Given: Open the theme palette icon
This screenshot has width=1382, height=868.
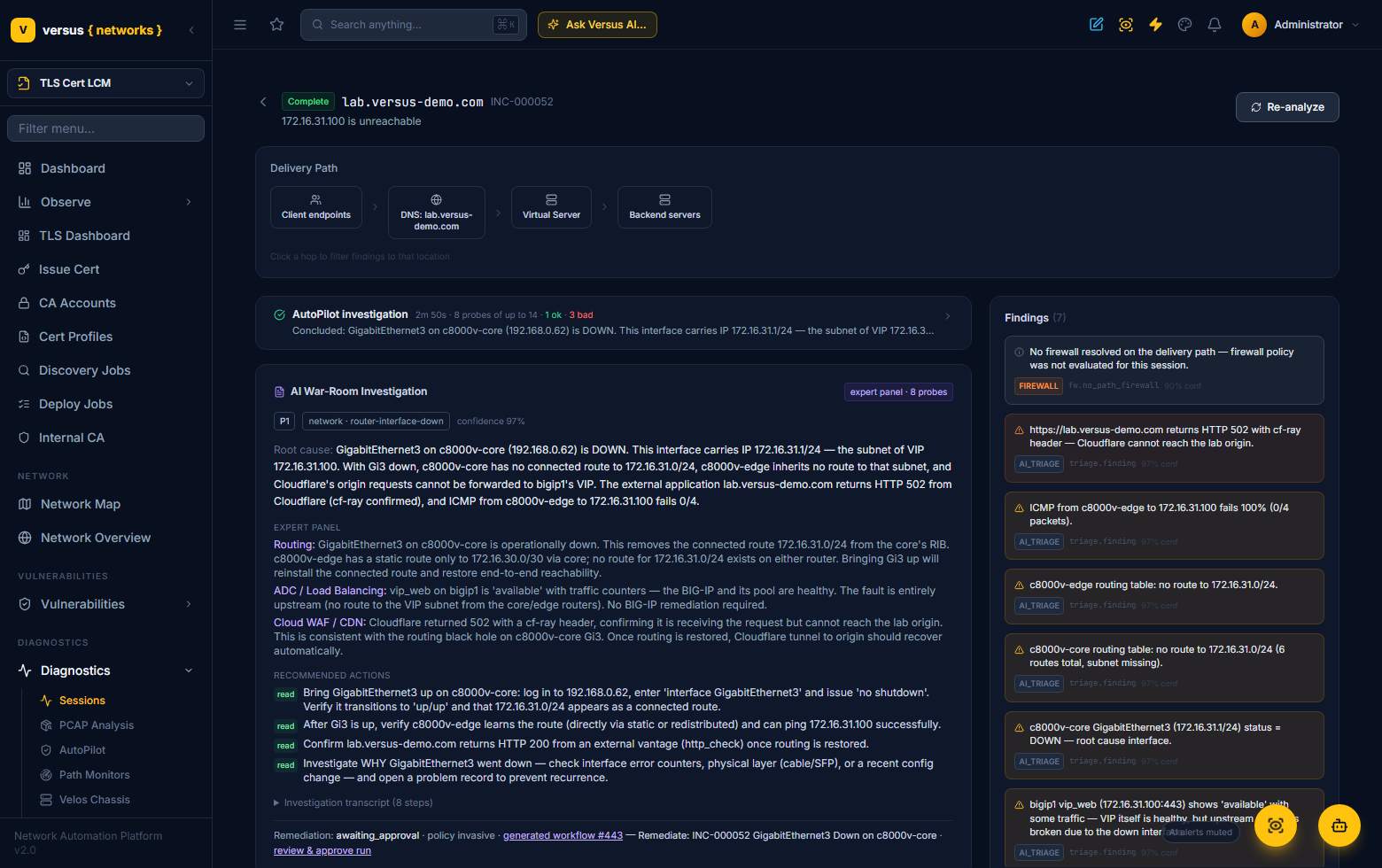Looking at the screenshot, I should [1184, 25].
